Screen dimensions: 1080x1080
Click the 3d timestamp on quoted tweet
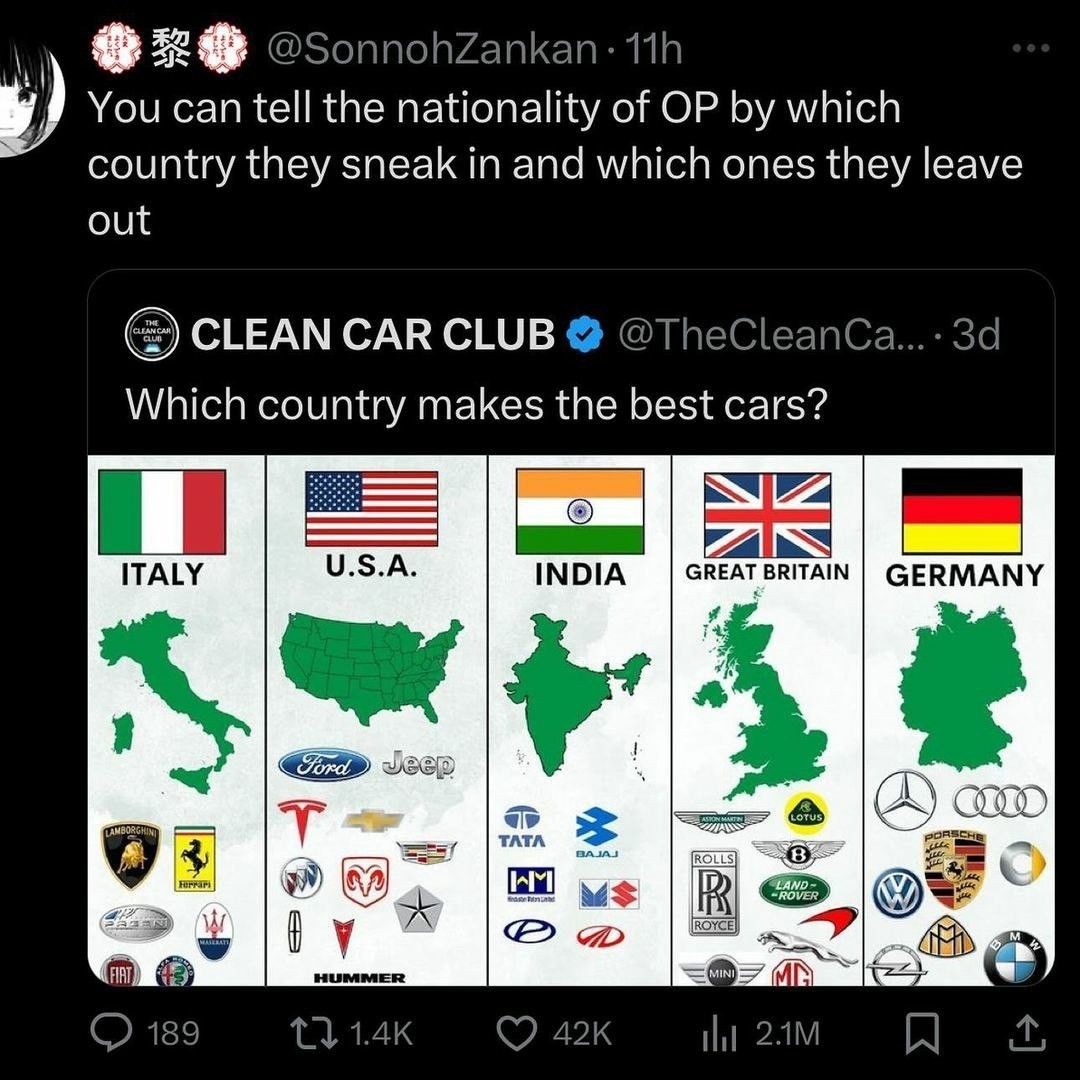(x=975, y=336)
